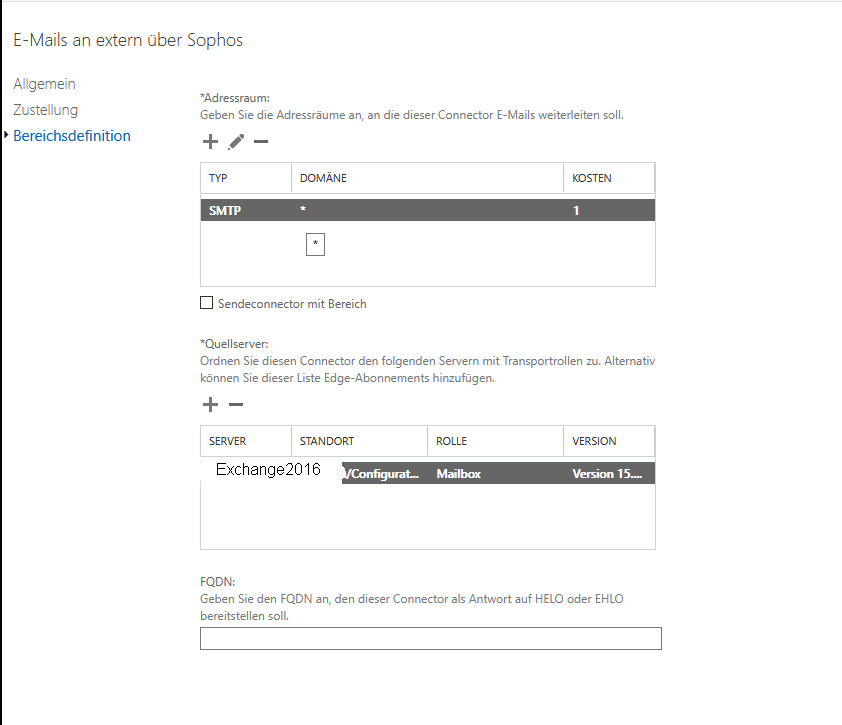Image resolution: width=842 pixels, height=725 pixels.
Task: Add a source server to list
Action: coord(210,404)
